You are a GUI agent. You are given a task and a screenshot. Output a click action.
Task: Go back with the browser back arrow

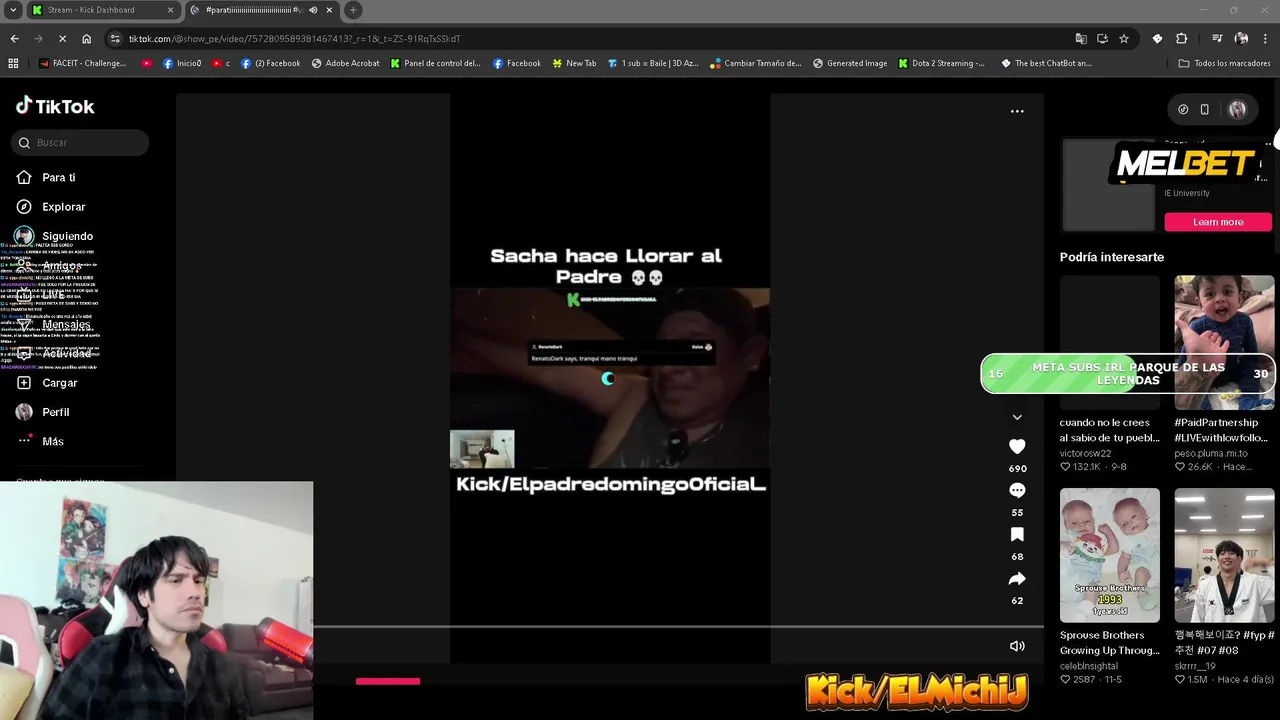(14, 38)
